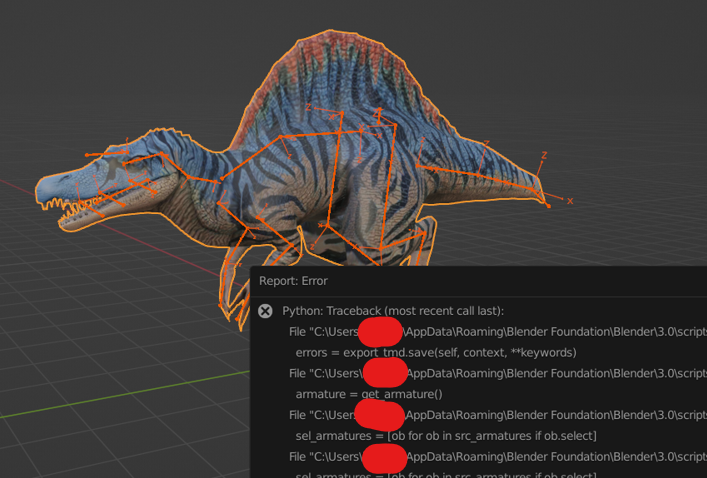Image resolution: width=707 pixels, height=478 pixels.
Task: Click the "Report: Error" popup title
Action: click(293, 281)
